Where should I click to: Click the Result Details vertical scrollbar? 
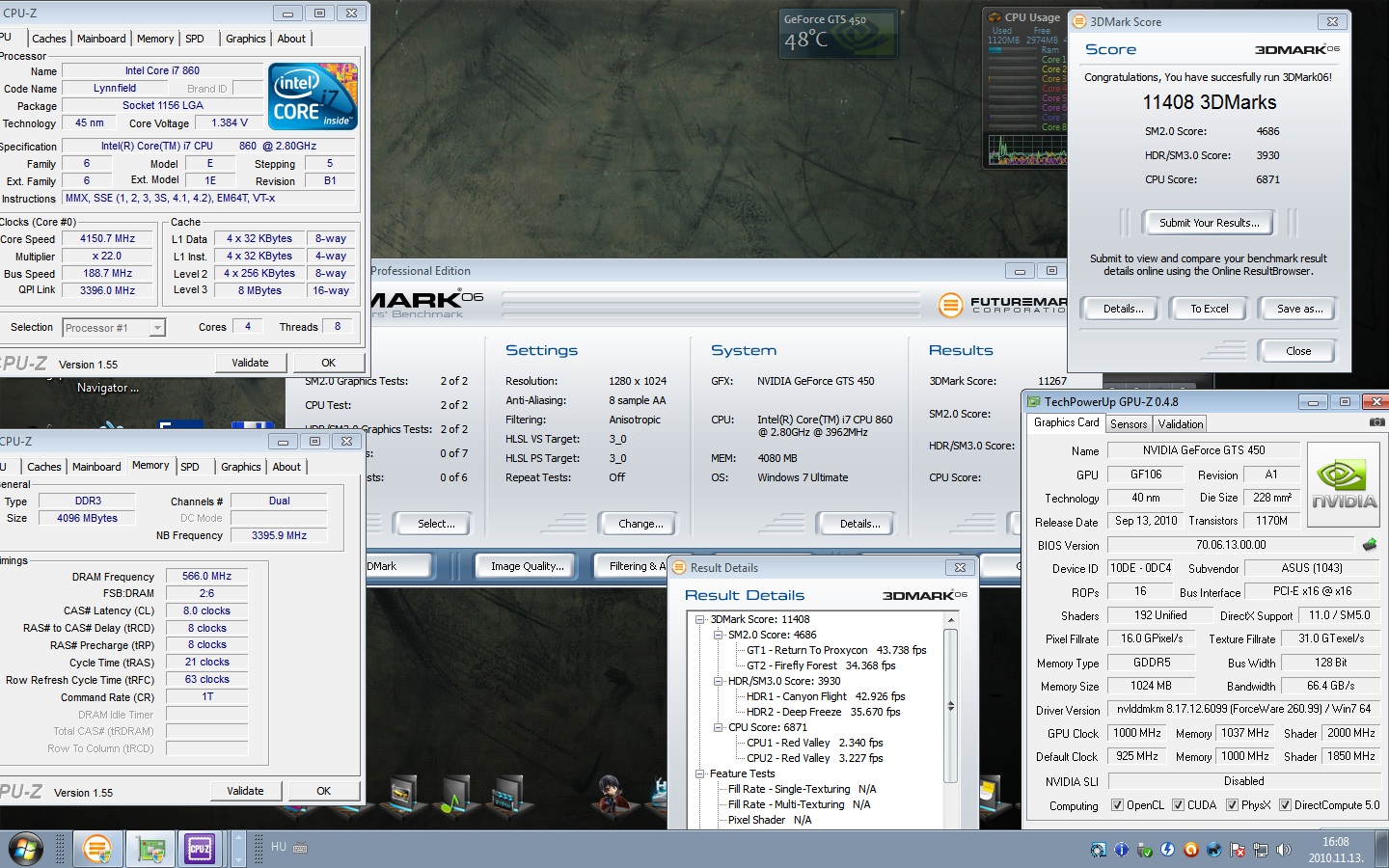950,706
